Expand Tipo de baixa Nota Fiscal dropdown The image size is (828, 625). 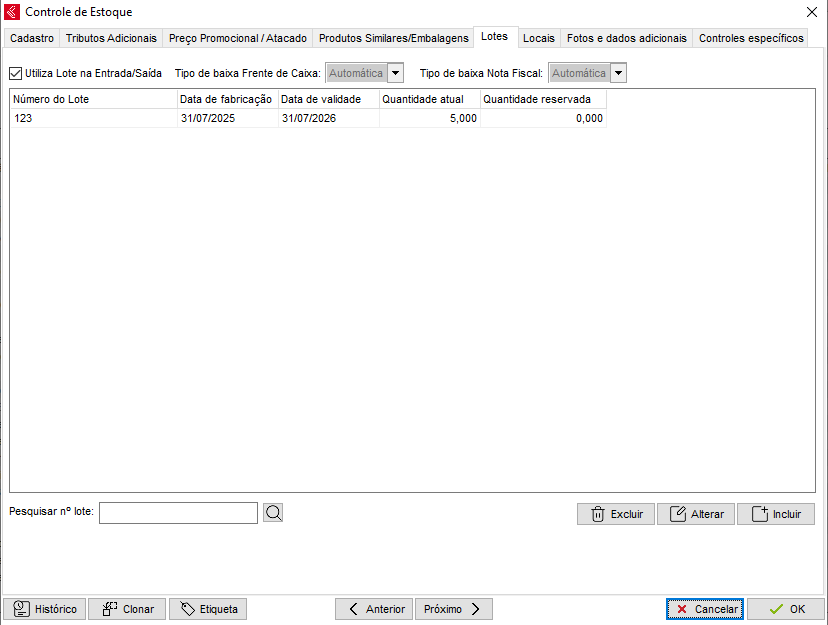618,73
